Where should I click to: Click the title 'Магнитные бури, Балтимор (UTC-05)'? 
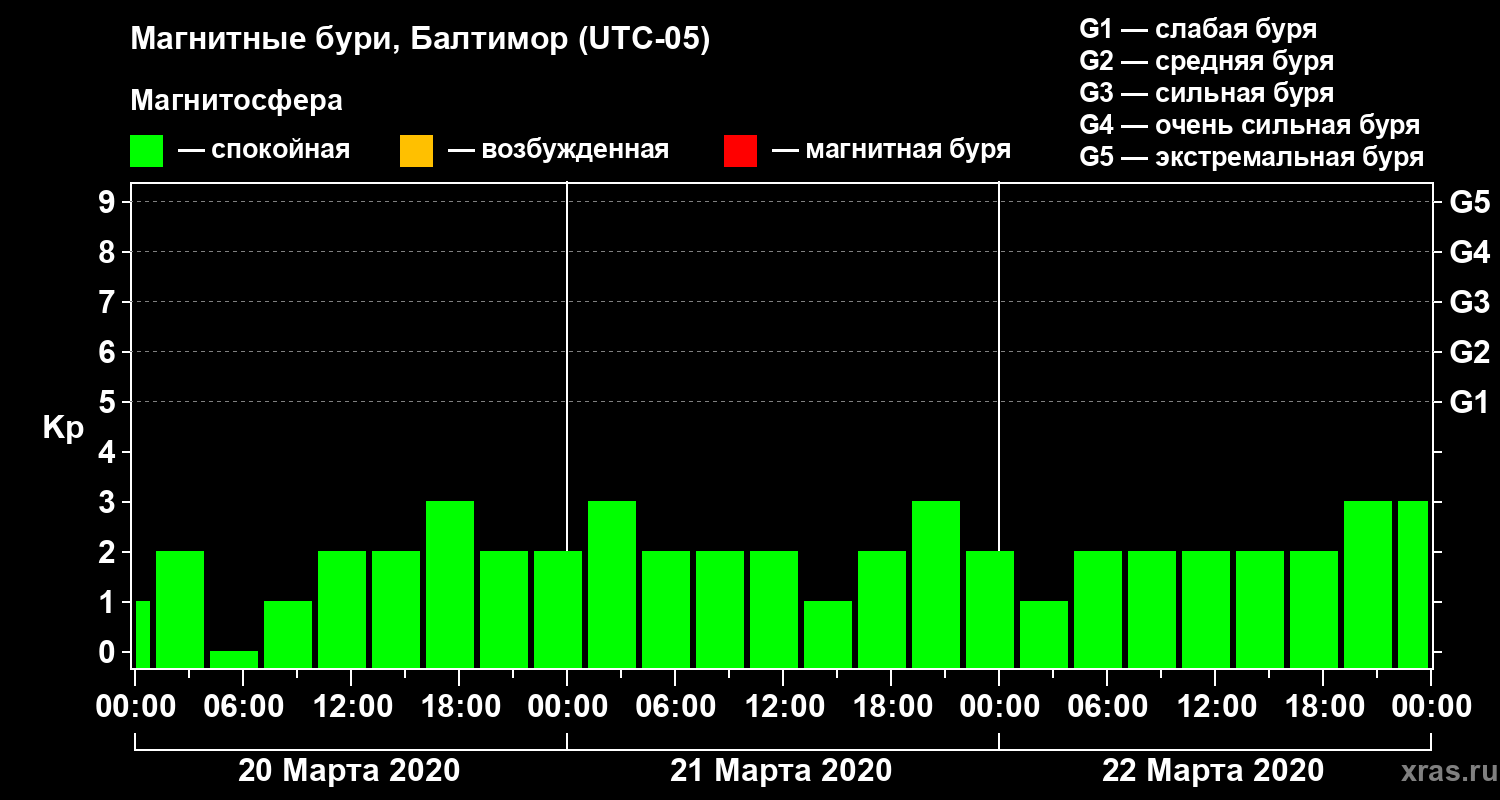click(x=420, y=40)
